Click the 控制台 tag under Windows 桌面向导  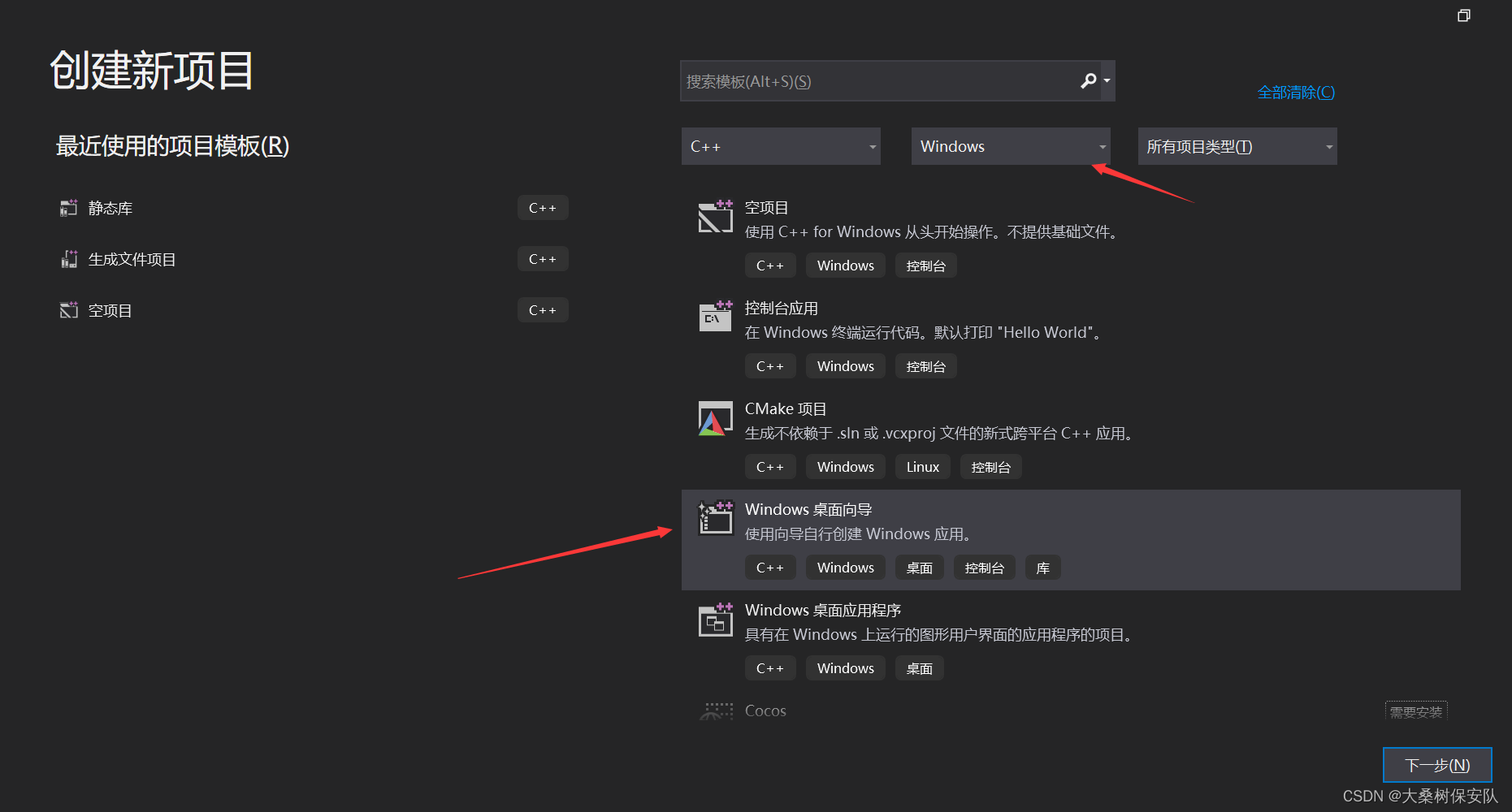pos(985,568)
